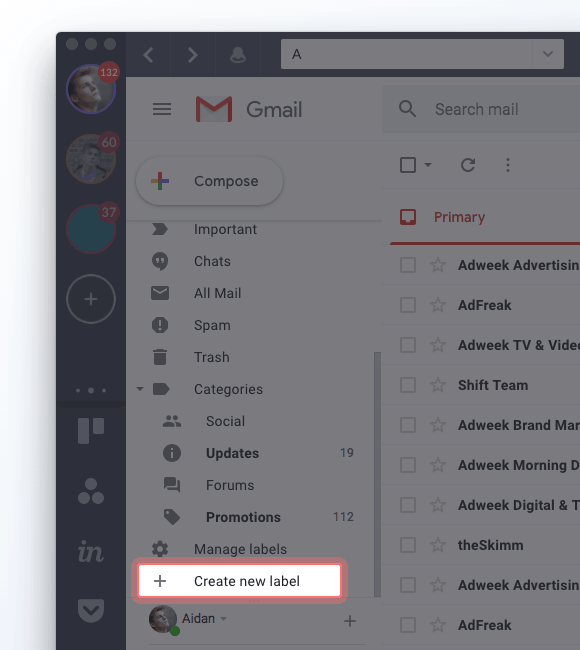Click the notification bell icon

[x=238, y=54]
